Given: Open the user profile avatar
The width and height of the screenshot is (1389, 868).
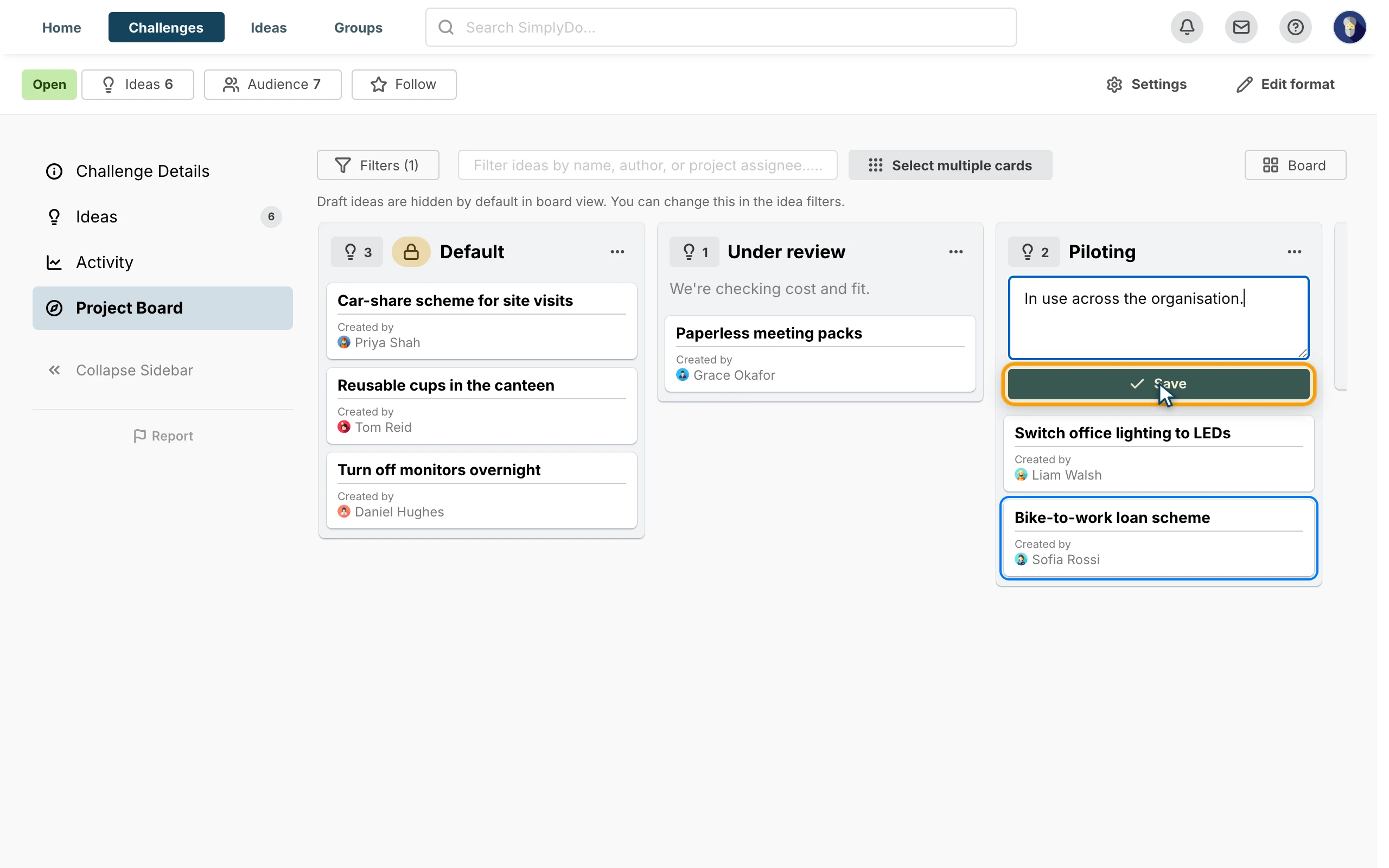Looking at the screenshot, I should 1349,27.
